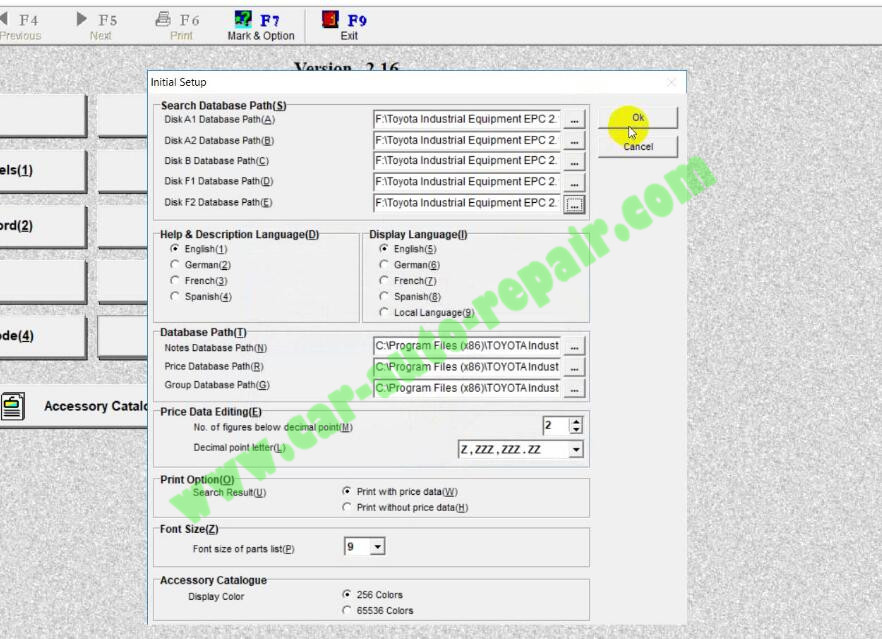Select French(3) help language

pos(175,280)
